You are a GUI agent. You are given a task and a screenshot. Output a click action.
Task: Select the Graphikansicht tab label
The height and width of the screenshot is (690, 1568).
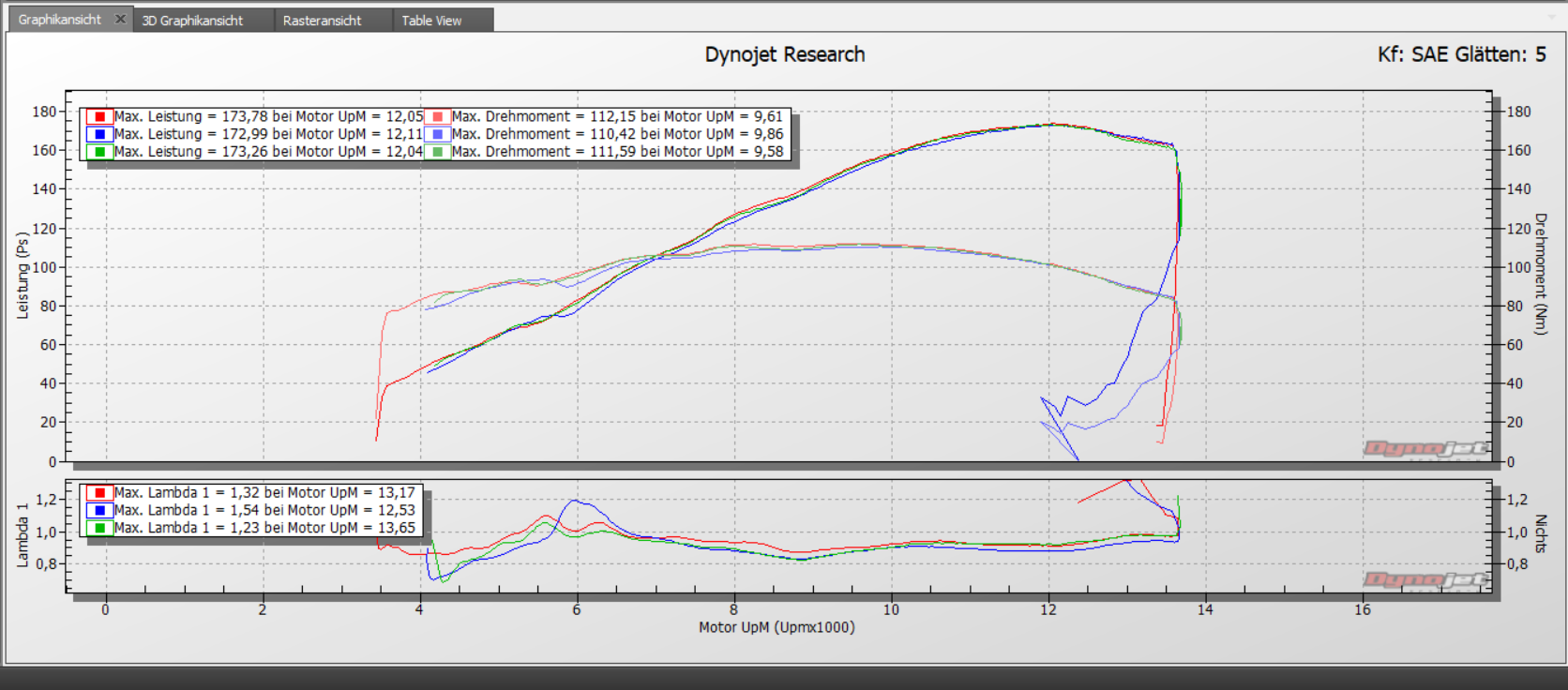click(x=59, y=20)
